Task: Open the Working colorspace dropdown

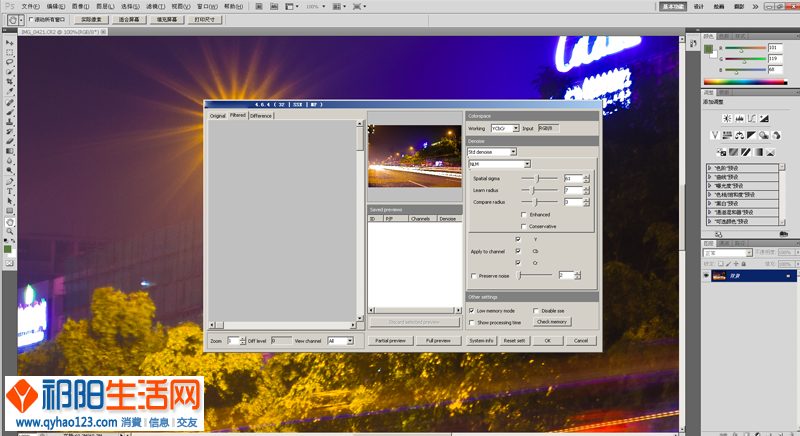Action: pyautogui.click(x=516, y=129)
